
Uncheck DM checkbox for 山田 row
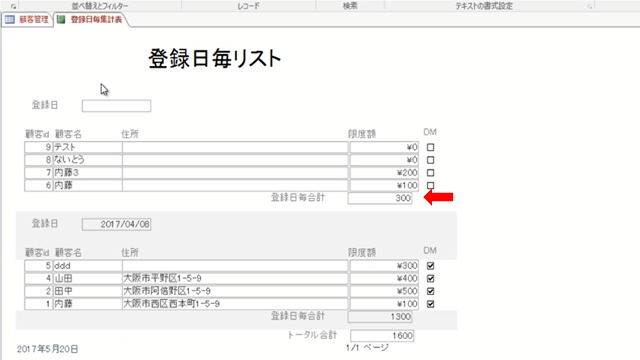(x=430, y=278)
